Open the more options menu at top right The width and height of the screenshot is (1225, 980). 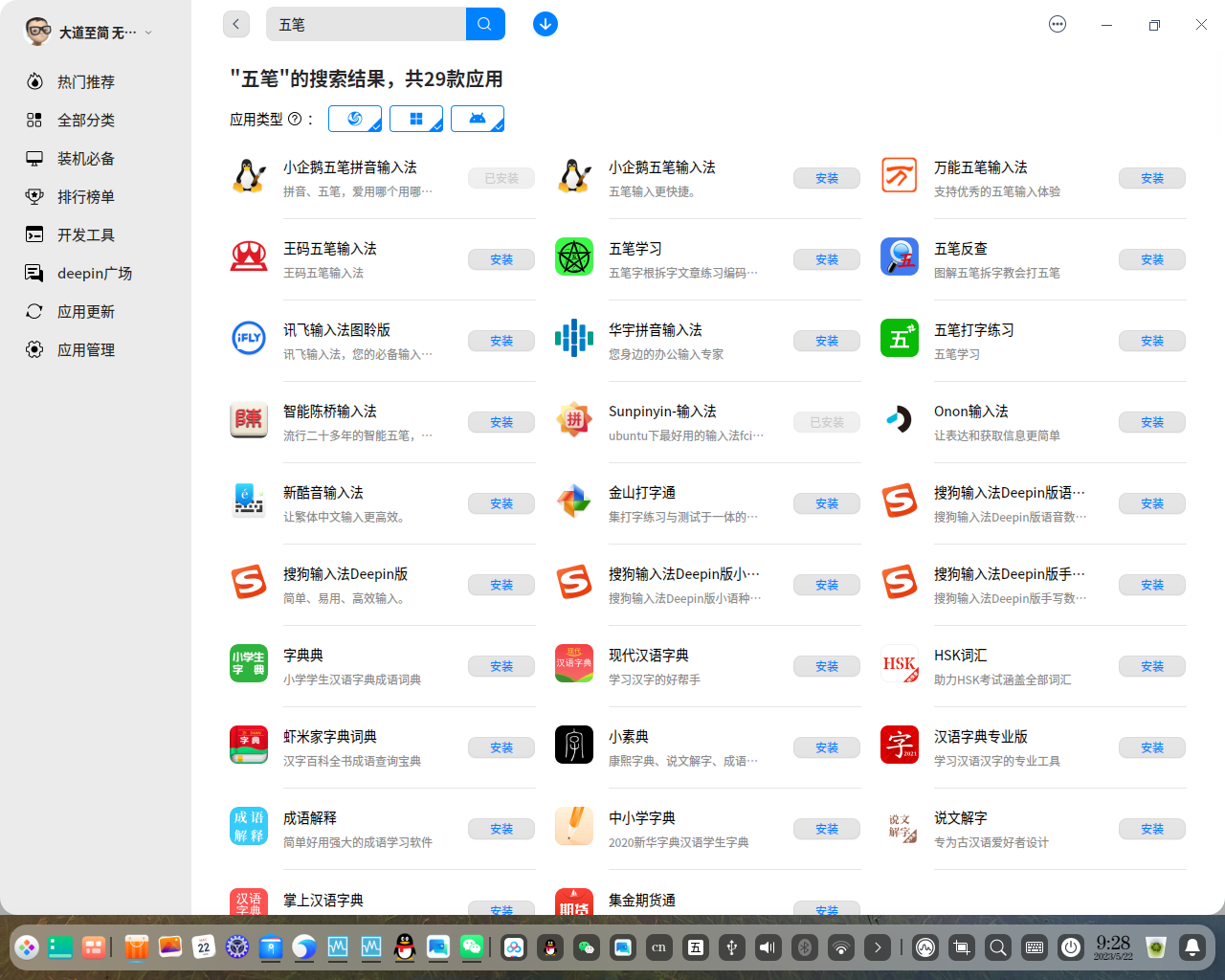click(x=1057, y=24)
